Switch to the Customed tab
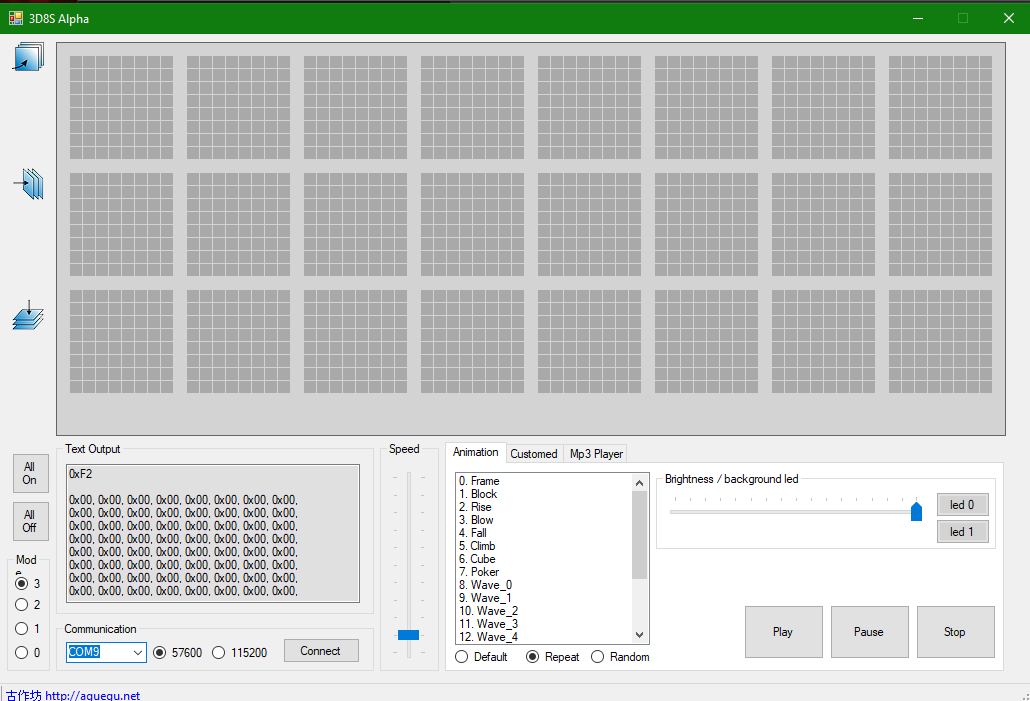 pos(534,453)
